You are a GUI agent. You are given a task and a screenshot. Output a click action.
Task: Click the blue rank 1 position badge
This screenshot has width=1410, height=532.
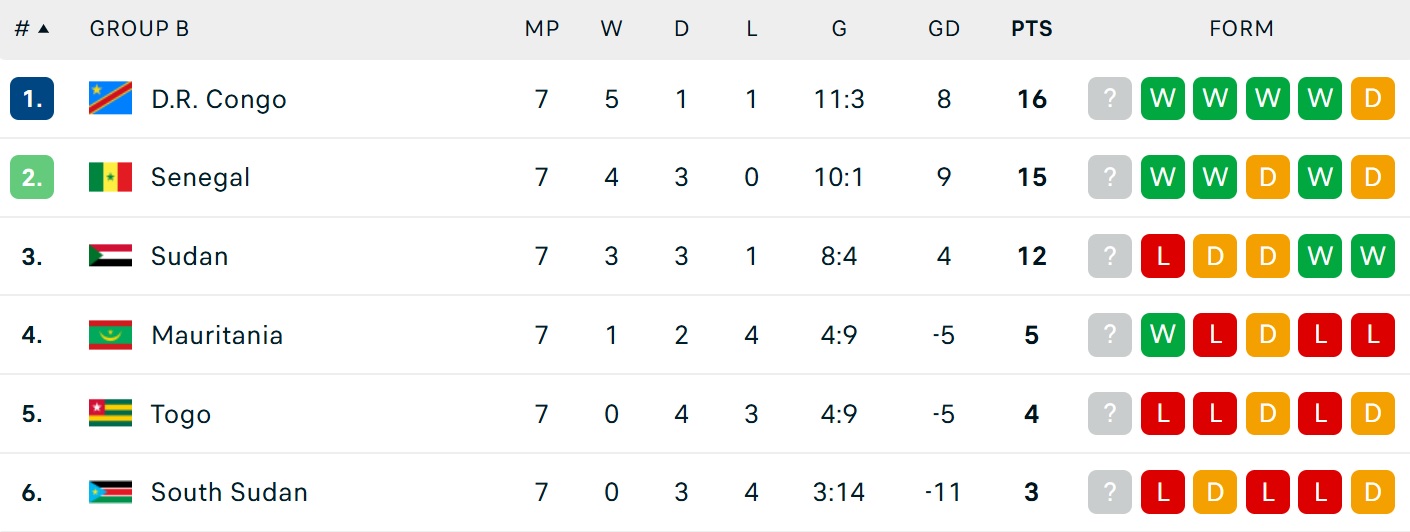32,99
